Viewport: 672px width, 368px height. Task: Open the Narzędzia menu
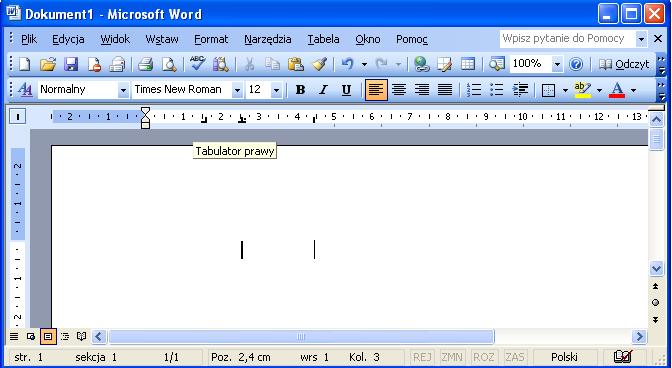[x=268, y=39]
